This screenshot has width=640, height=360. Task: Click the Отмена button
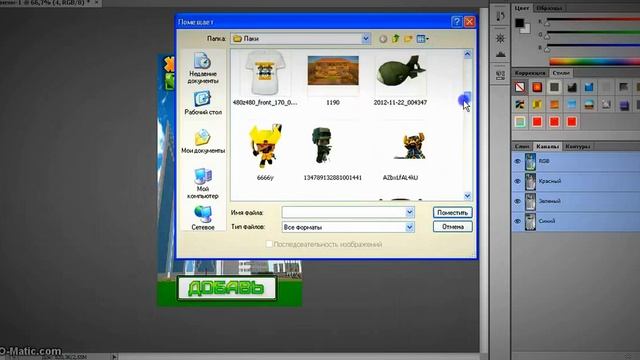pos(452,227)
